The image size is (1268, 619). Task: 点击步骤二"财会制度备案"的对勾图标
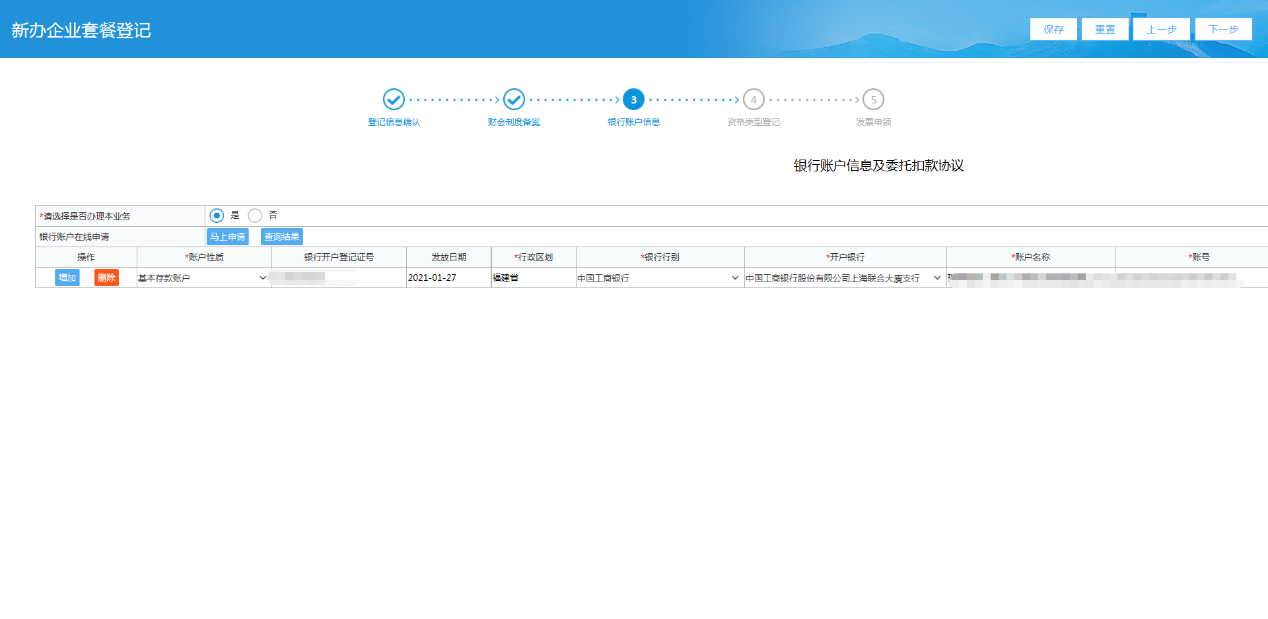click(514, 100)
